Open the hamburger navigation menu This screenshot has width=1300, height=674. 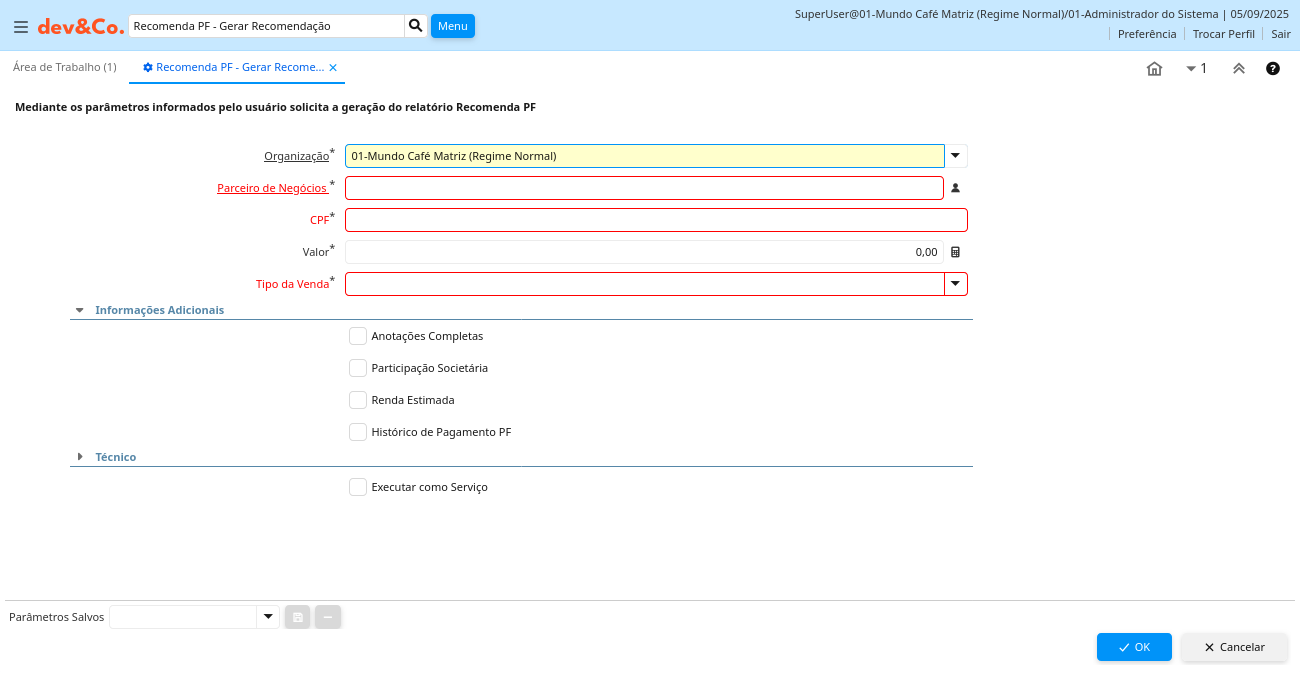click(21, 27)
